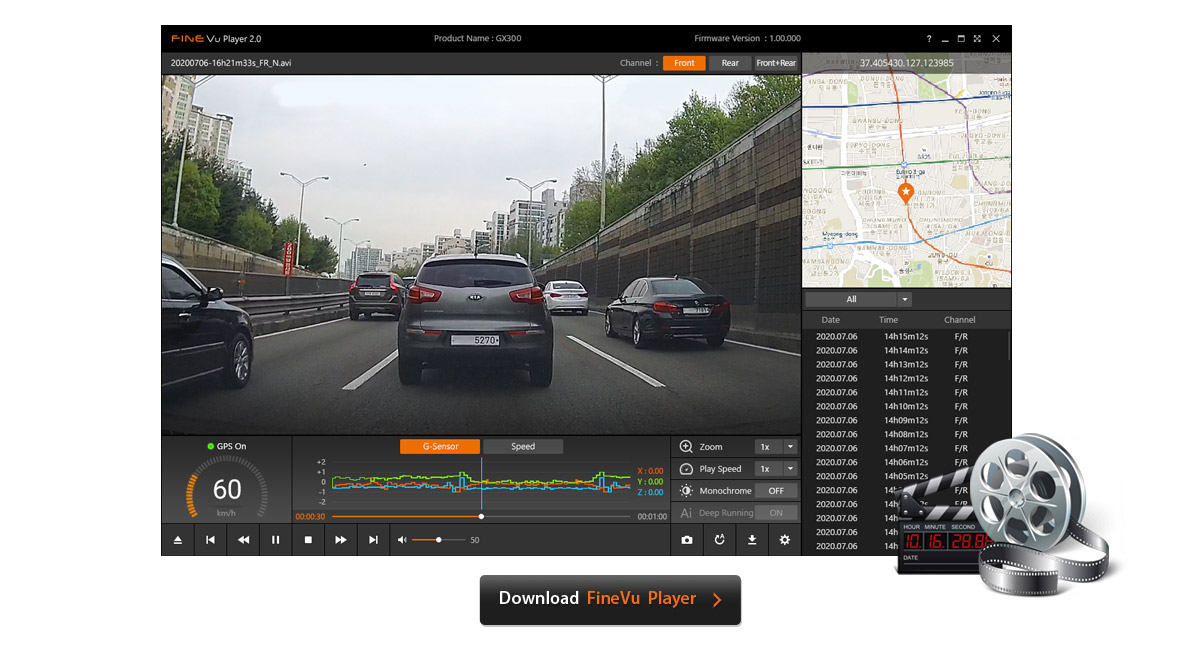Show the G-Sensor graph tab
The image size is (1177, 660).
pos(440,447)
